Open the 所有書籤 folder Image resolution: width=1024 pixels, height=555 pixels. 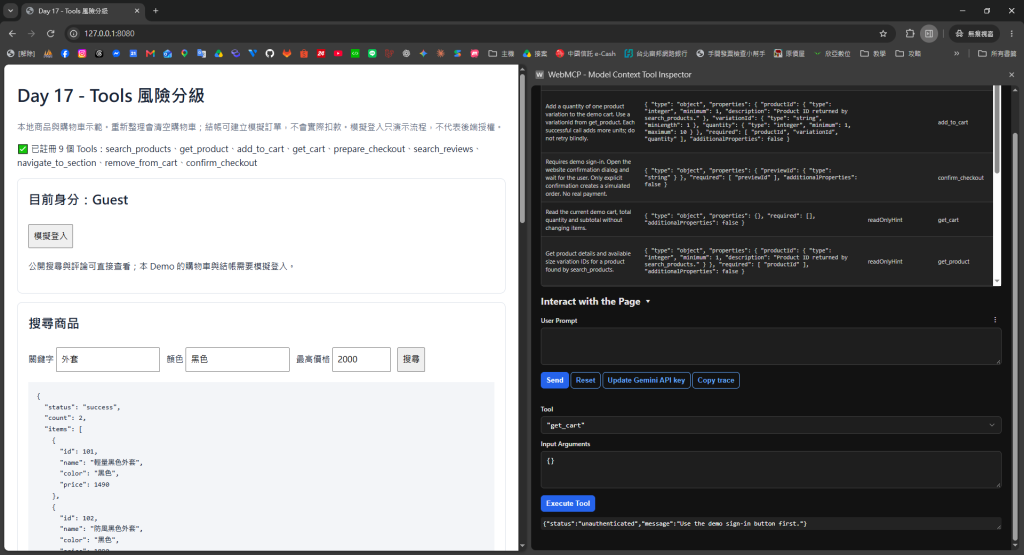[997, 54]
